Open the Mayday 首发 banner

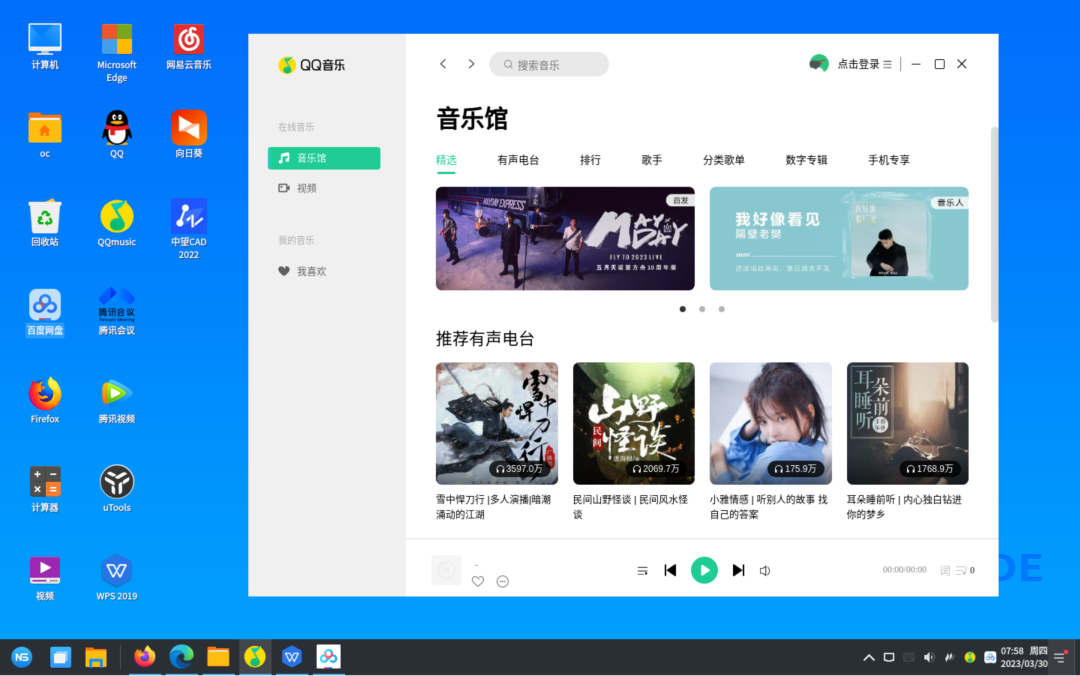click(x=565, y=238)
